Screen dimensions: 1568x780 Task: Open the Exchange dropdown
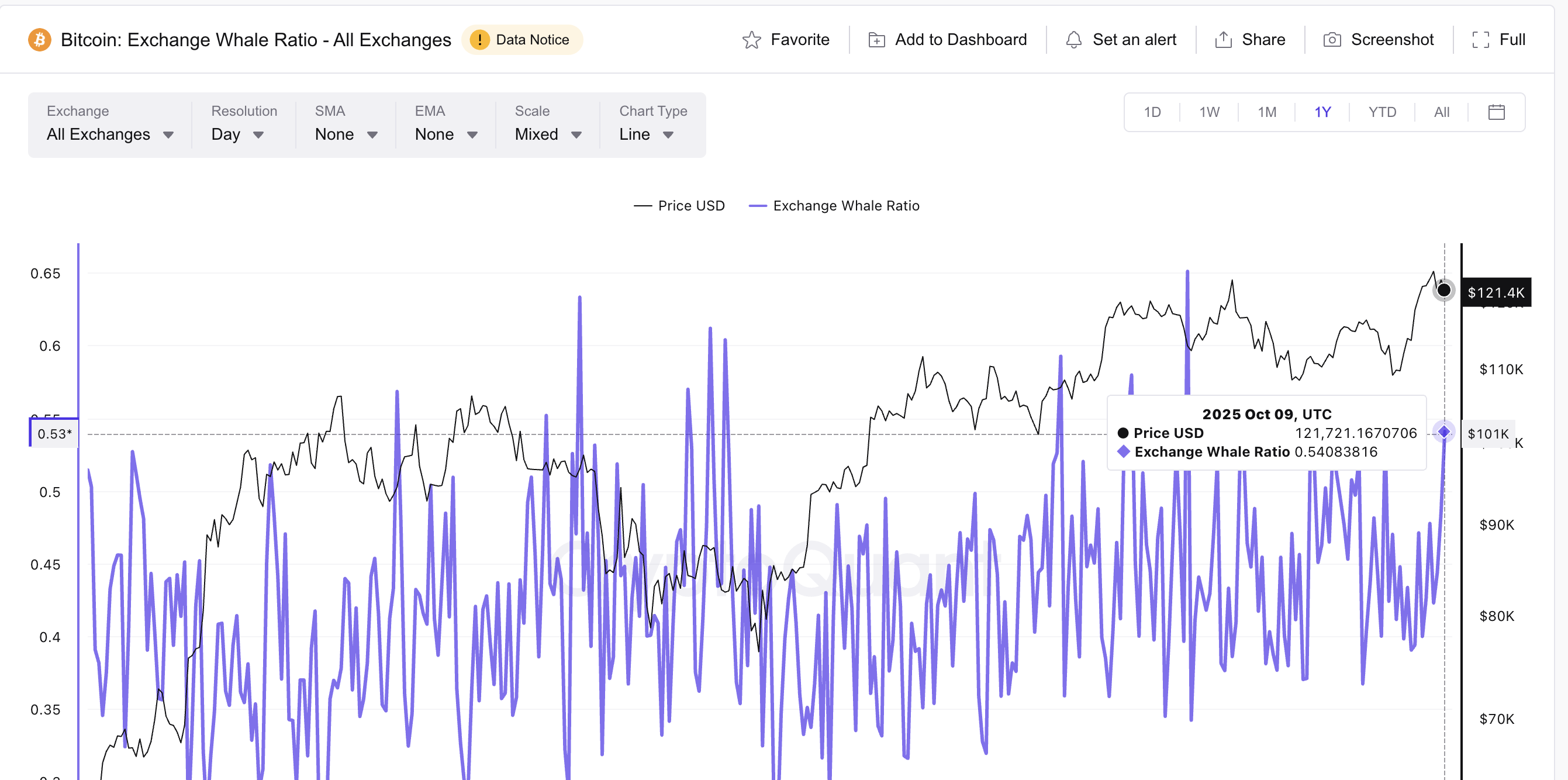[109, 134]
